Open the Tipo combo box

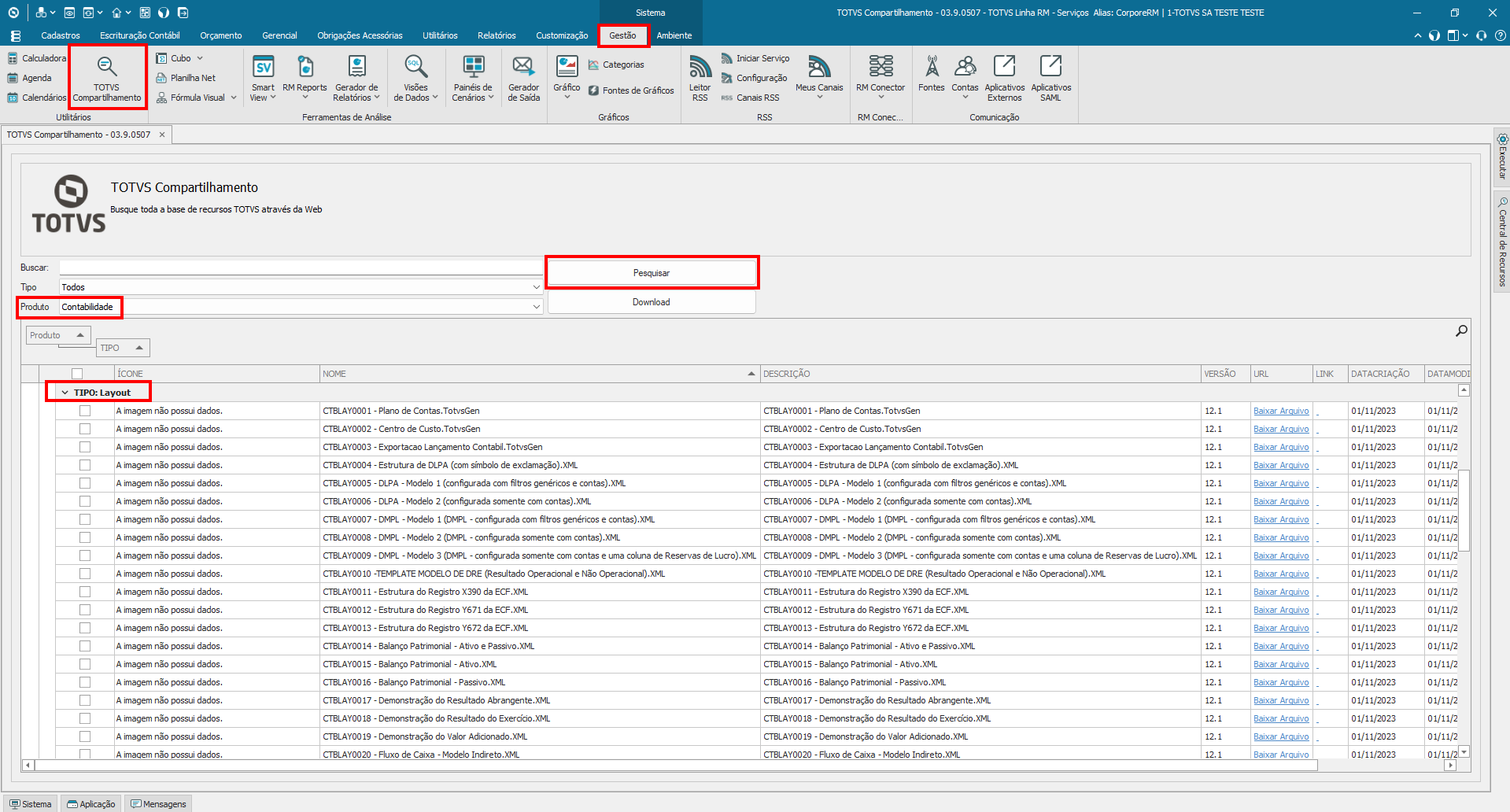301,287
